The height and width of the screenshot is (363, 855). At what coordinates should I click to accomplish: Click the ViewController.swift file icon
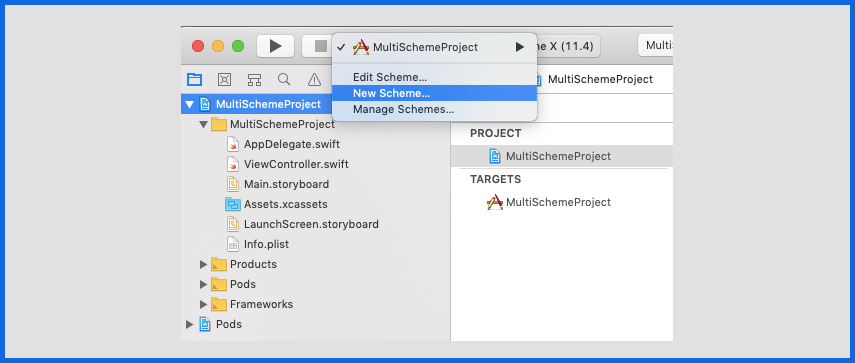coord(233,164)
